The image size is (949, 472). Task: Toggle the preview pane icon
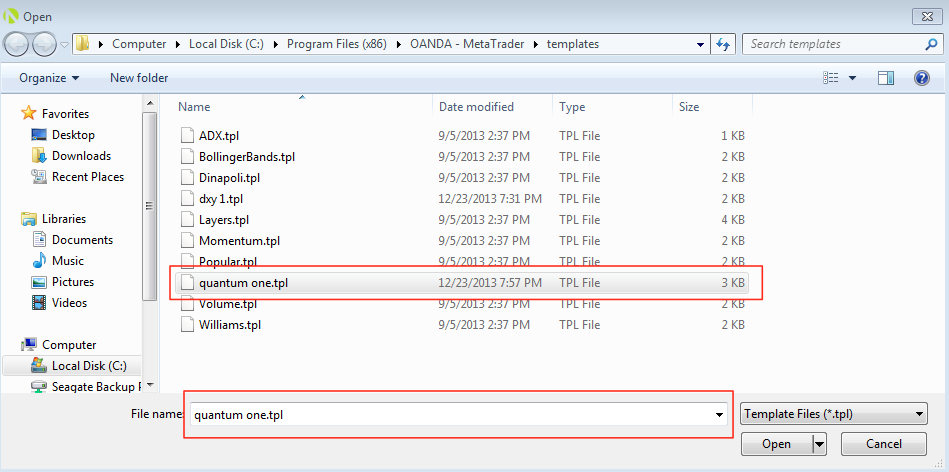pos(885,78)
